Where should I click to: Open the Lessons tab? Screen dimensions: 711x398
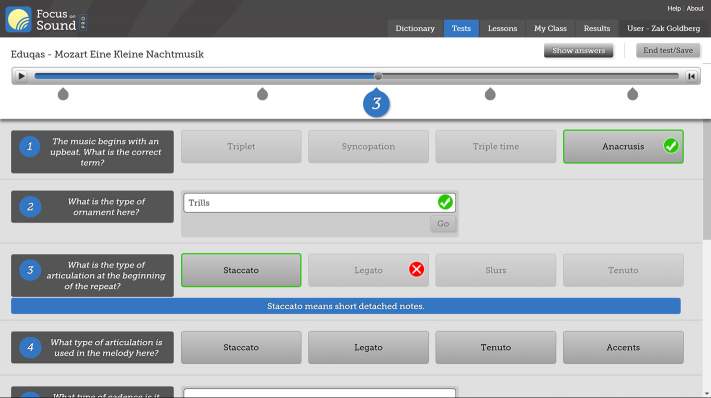[x=502, y=29]
